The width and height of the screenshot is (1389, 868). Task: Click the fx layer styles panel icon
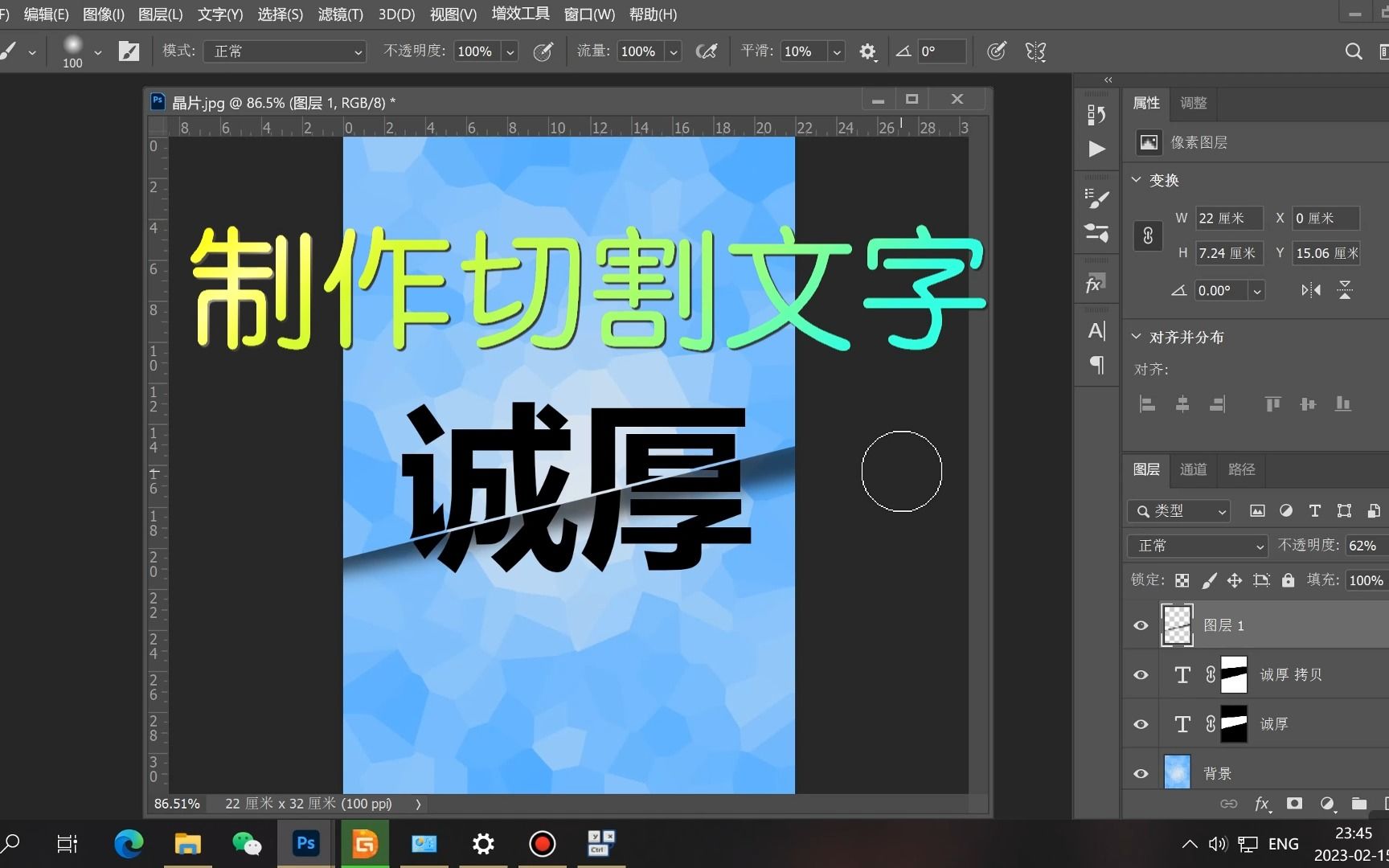point(1096,282)
